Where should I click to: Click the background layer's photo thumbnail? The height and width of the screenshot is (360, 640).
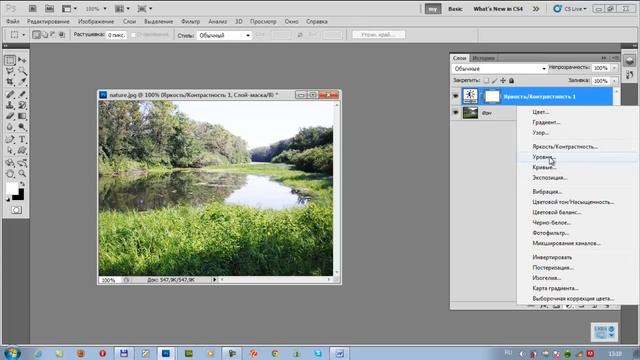pos(470,113)
